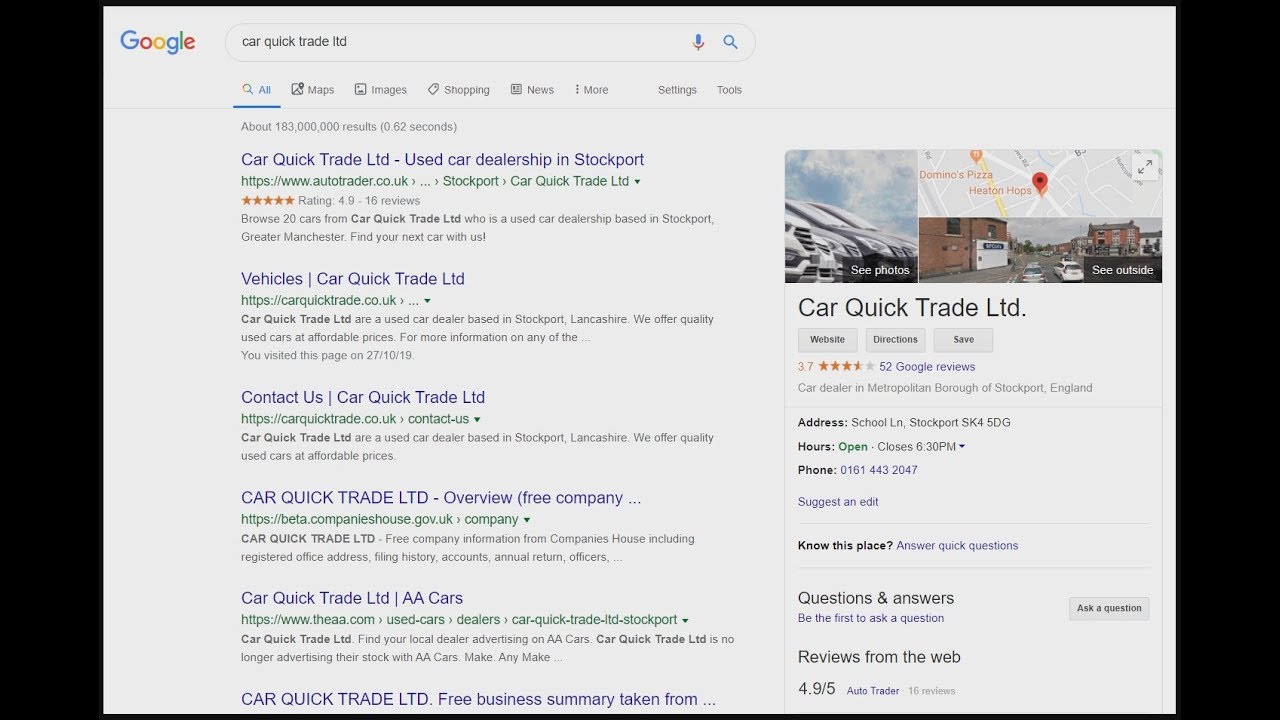Screen dimensions: 1280x720
Task: Click Ask a question button
Action: pos(1109,608)
